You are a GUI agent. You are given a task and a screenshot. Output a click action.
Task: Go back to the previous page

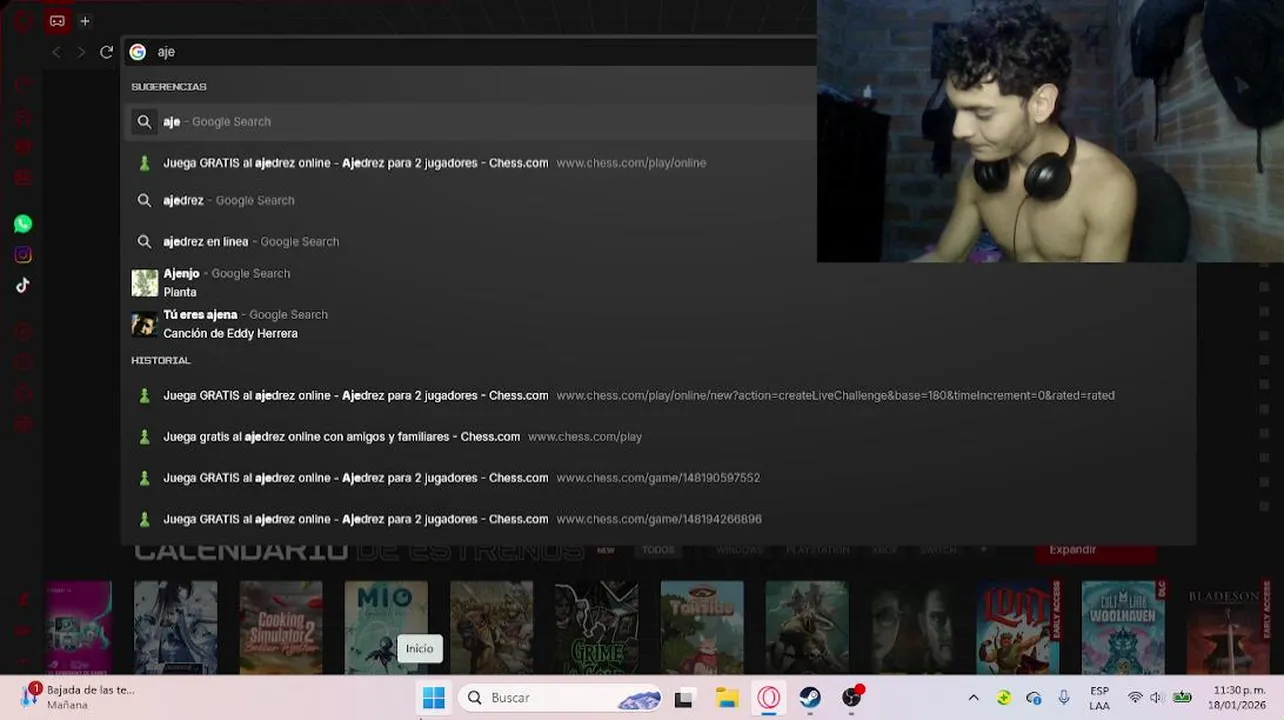56,52
